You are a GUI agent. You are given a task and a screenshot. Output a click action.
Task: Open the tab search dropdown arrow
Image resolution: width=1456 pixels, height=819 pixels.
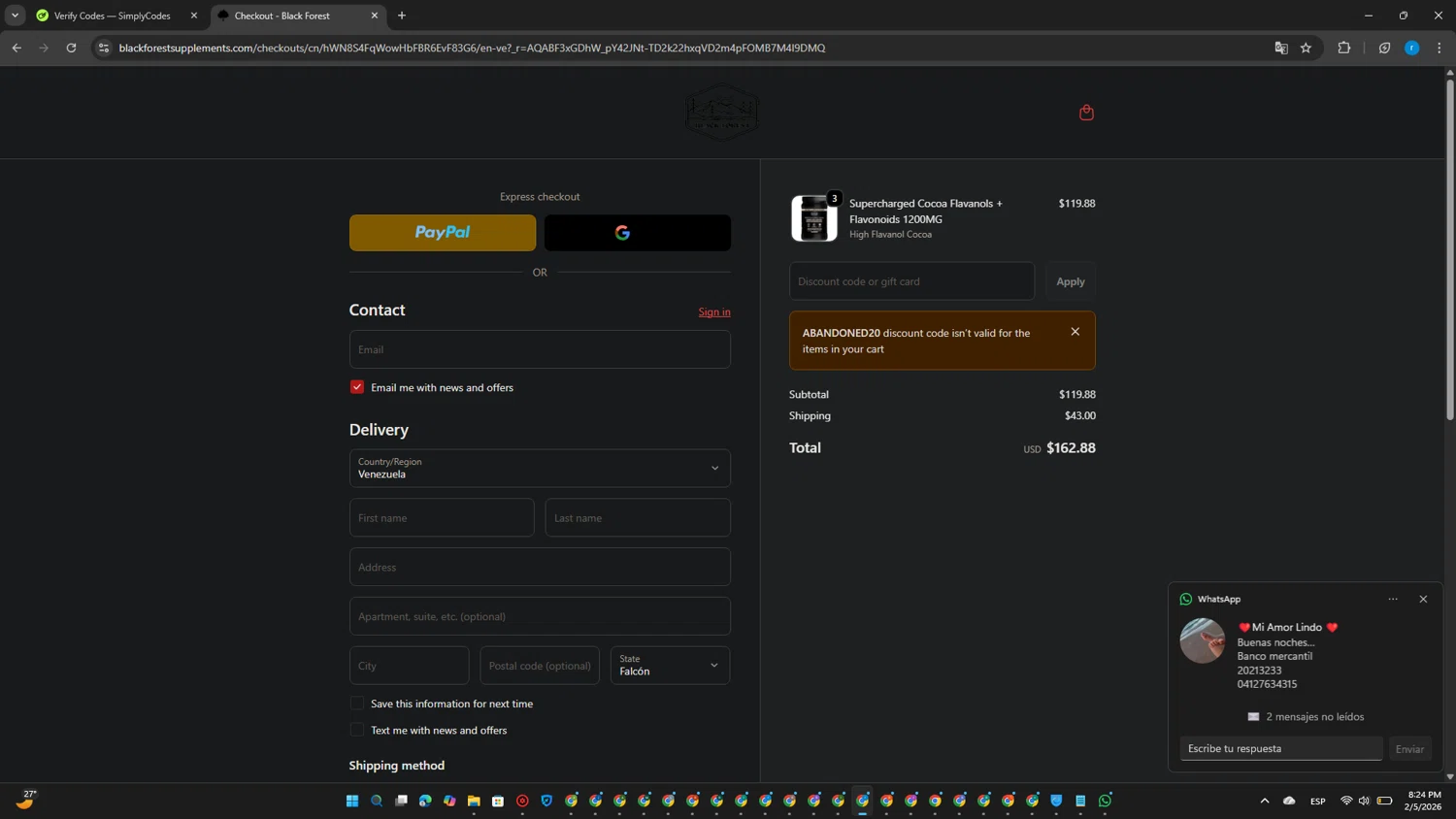pos(15,16)
